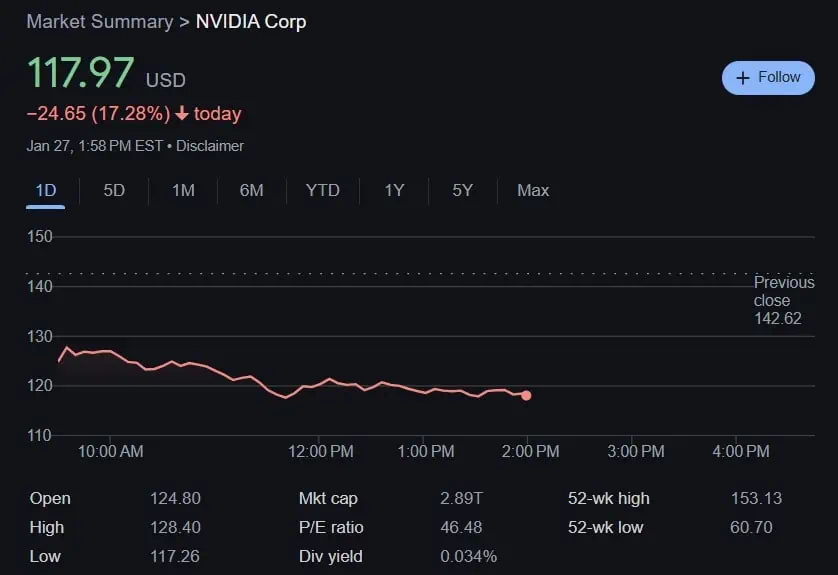The height and width of the screenshot is (575, 838).
Task: Show the 1M price chart
Action: [183, 190]
